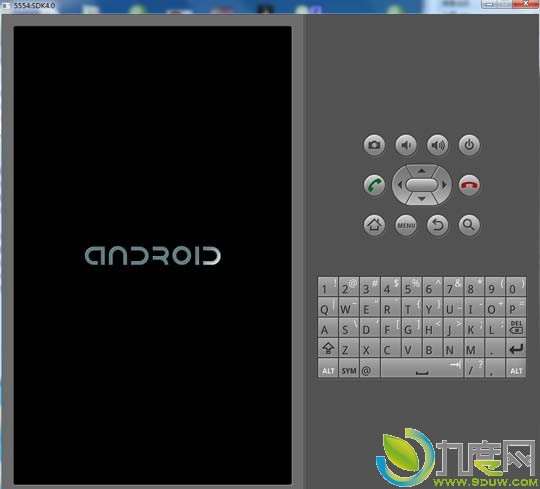Click the L key
Screen dimensions: 540x489
coord(495,328)
